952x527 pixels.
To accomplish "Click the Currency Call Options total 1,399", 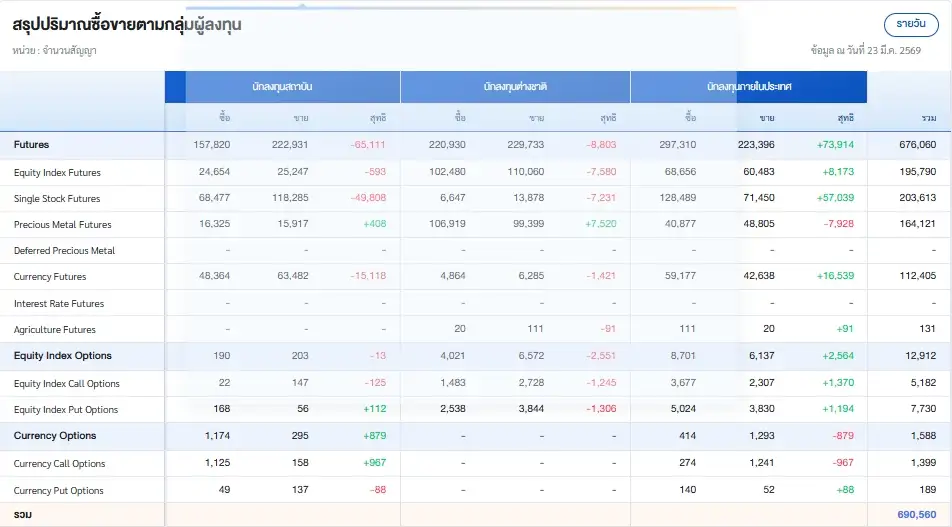I will coord(923,463).
